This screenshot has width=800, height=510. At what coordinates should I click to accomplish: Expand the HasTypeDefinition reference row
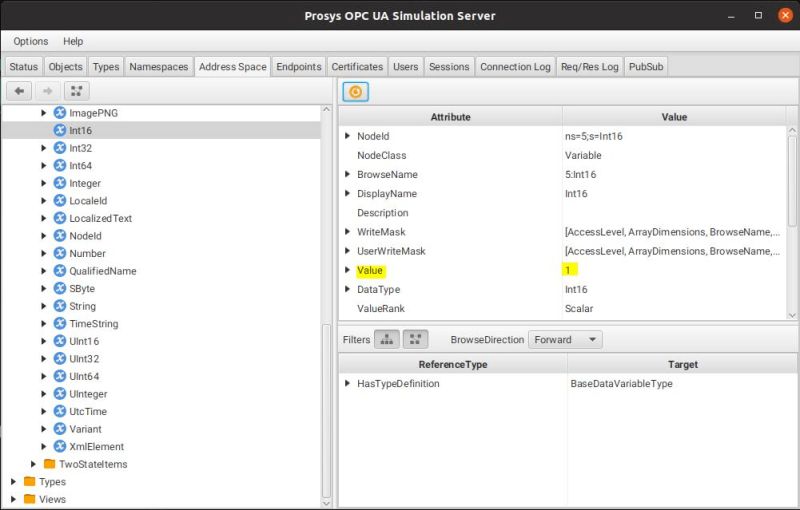pyautogui.click(x=347, y=383)
